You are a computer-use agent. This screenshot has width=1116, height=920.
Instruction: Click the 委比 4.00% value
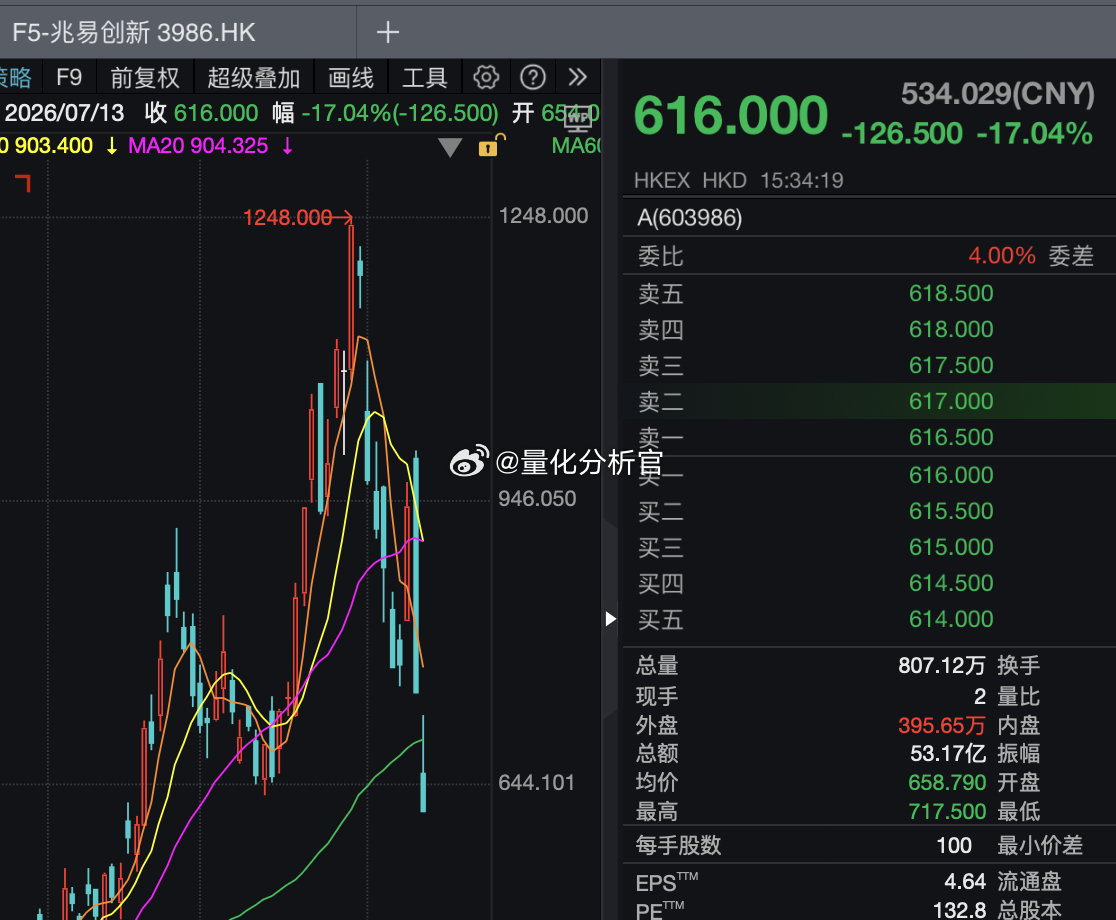1001,255
